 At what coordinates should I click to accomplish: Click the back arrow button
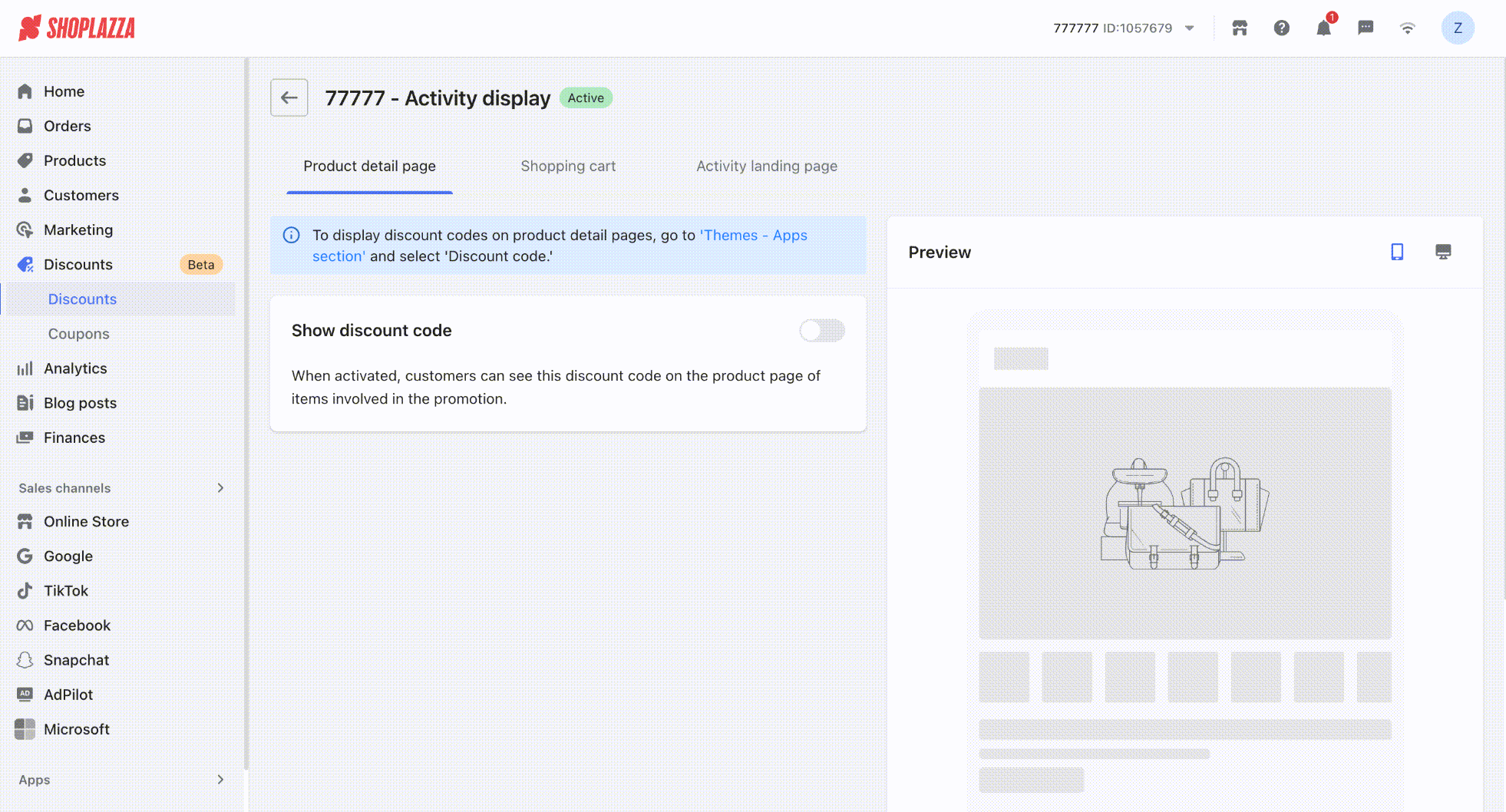coord(289,97)
